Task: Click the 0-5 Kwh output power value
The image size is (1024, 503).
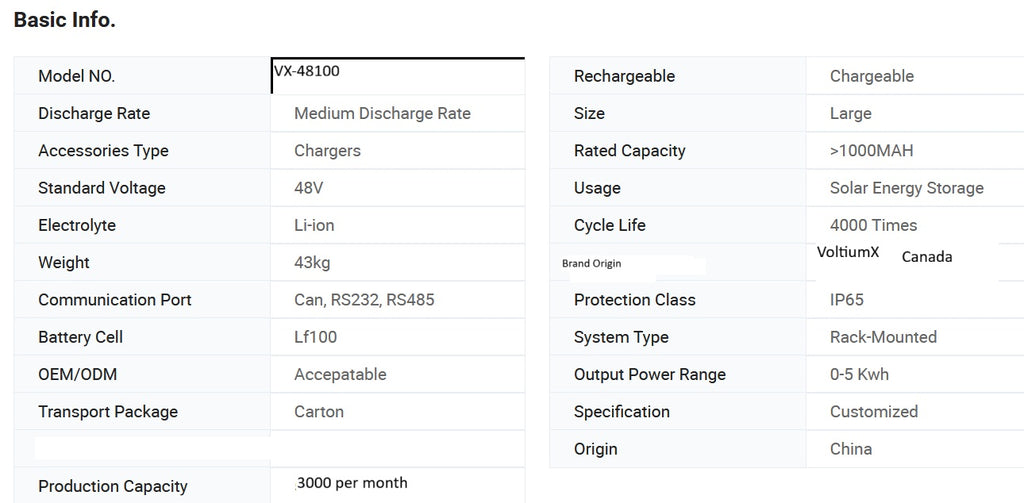Action: pos(859,374)
